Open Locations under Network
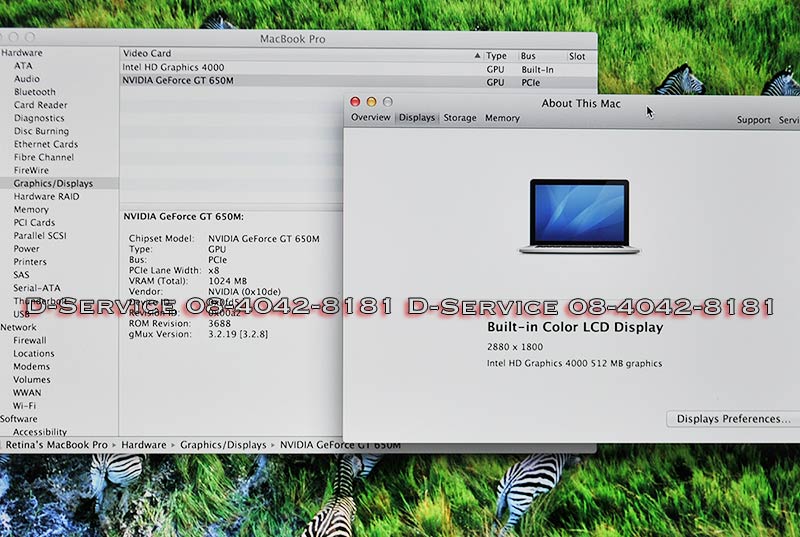This screenshot has height=537, width=800. tap(34, 353)
